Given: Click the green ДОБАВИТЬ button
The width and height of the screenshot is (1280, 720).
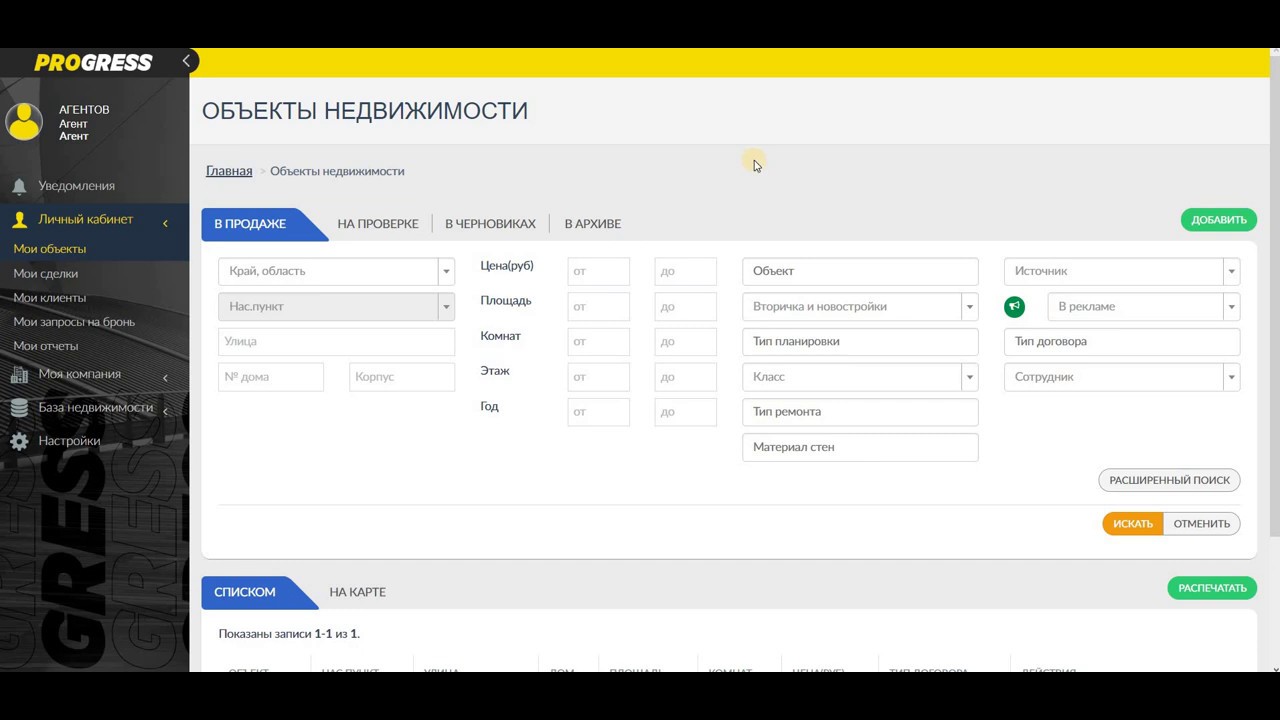Looking at the screenshot, I should [1219, 220].
